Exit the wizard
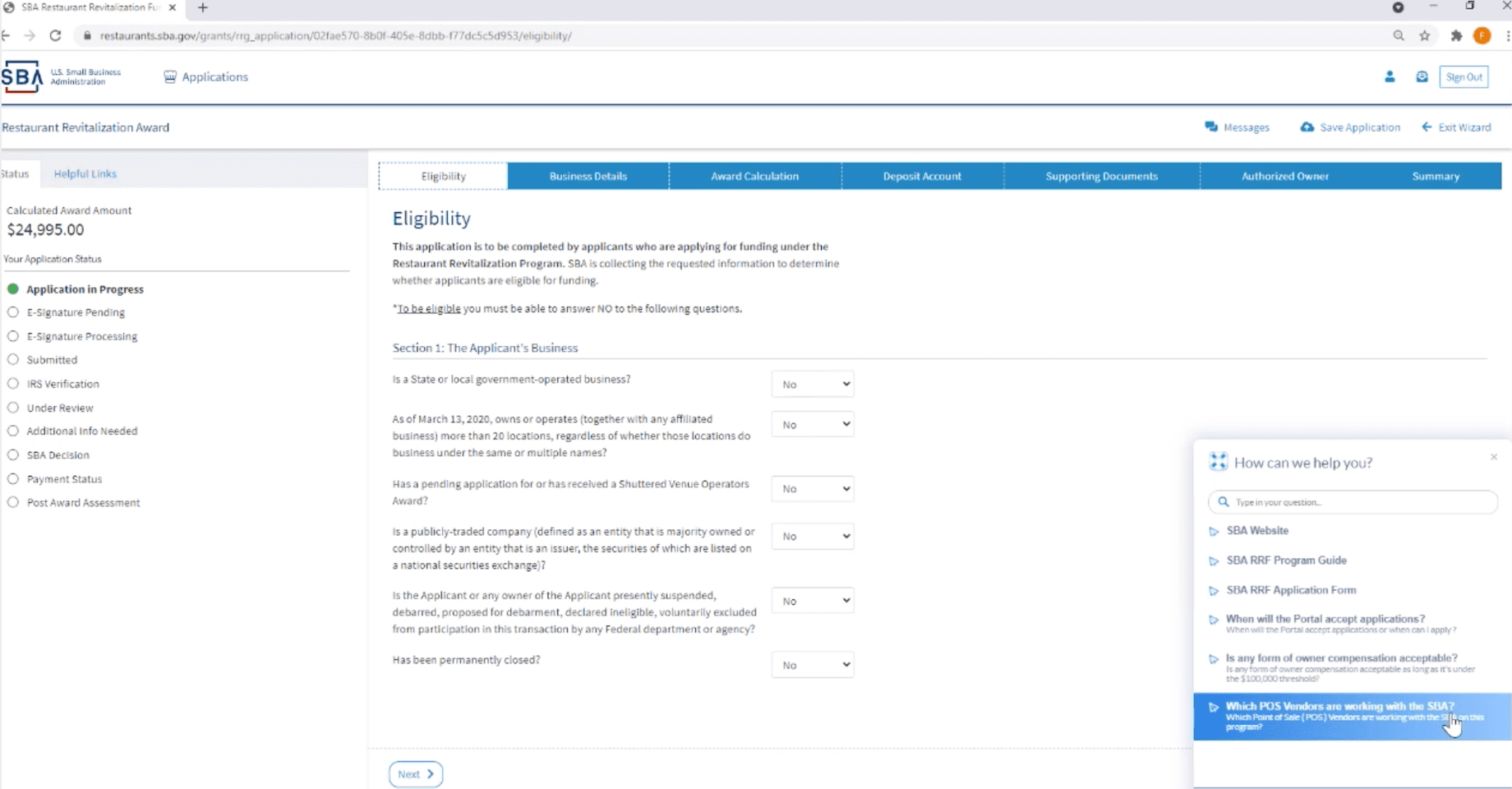 1456,127
